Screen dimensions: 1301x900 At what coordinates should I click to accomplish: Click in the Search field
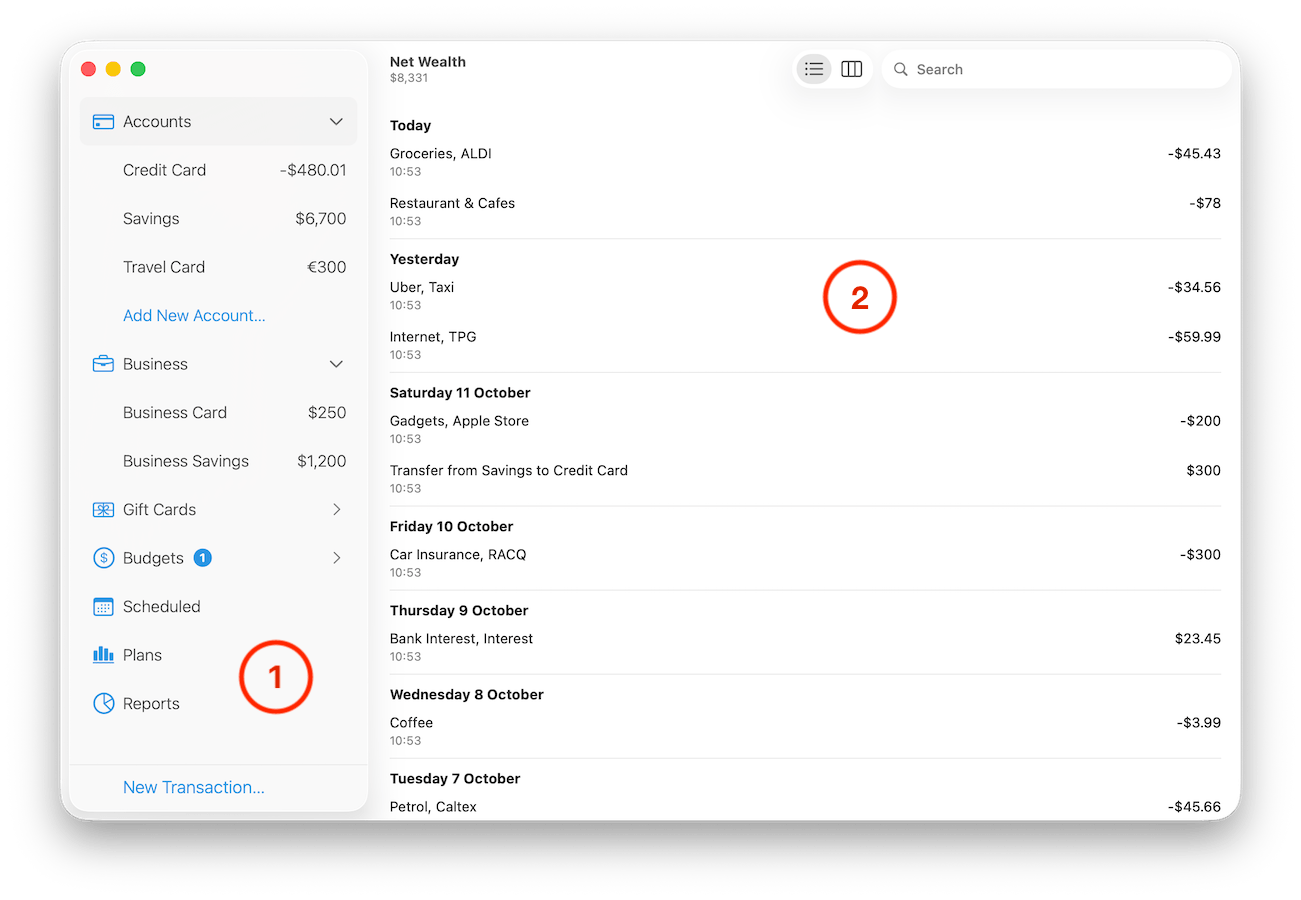click(1057, 69)
